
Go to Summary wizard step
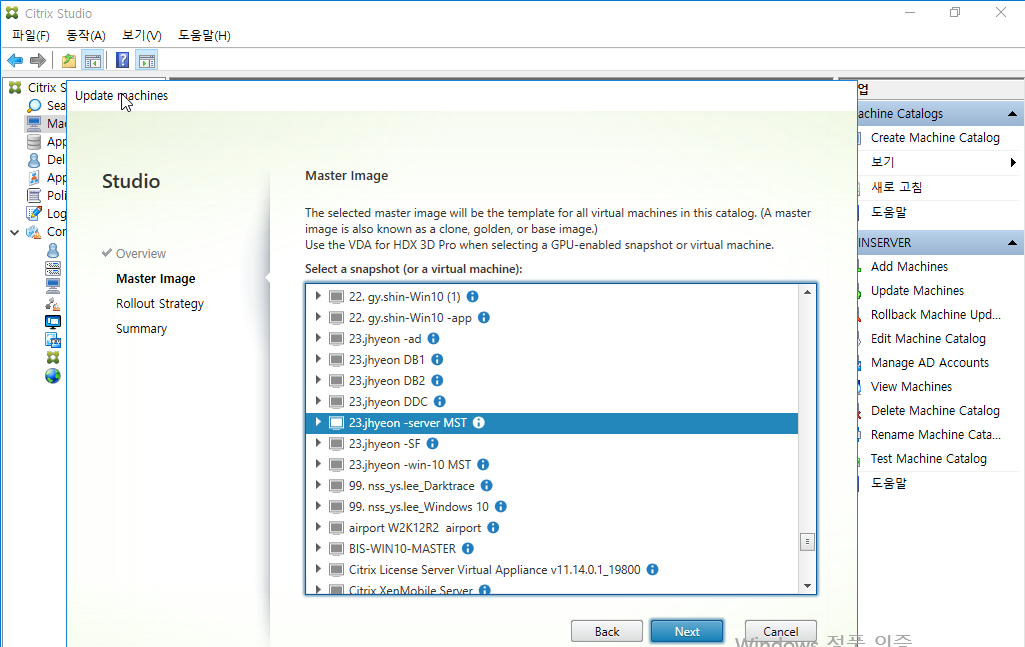tap(141, 329)
